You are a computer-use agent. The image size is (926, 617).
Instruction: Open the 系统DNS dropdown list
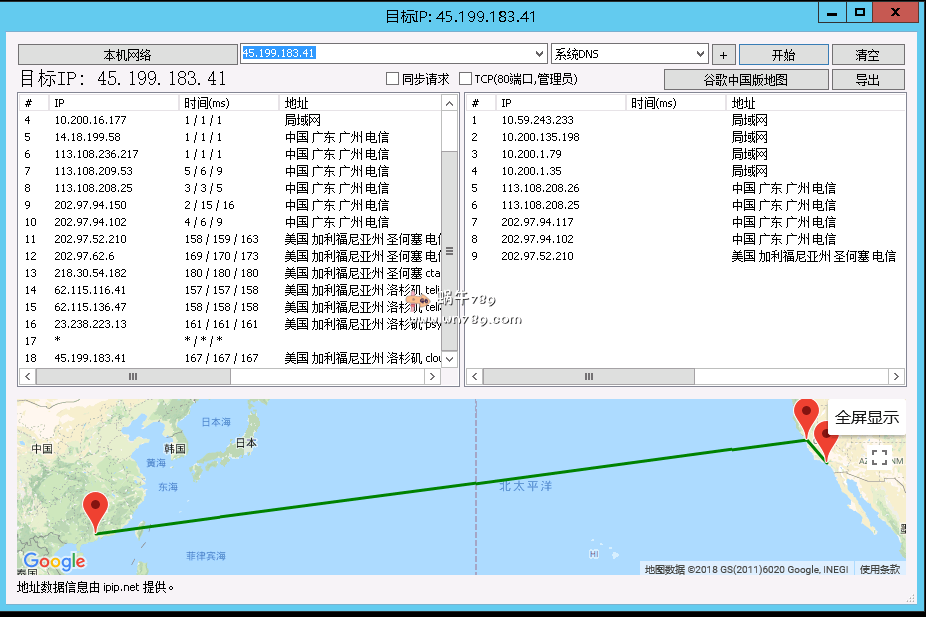pos(700,54)
